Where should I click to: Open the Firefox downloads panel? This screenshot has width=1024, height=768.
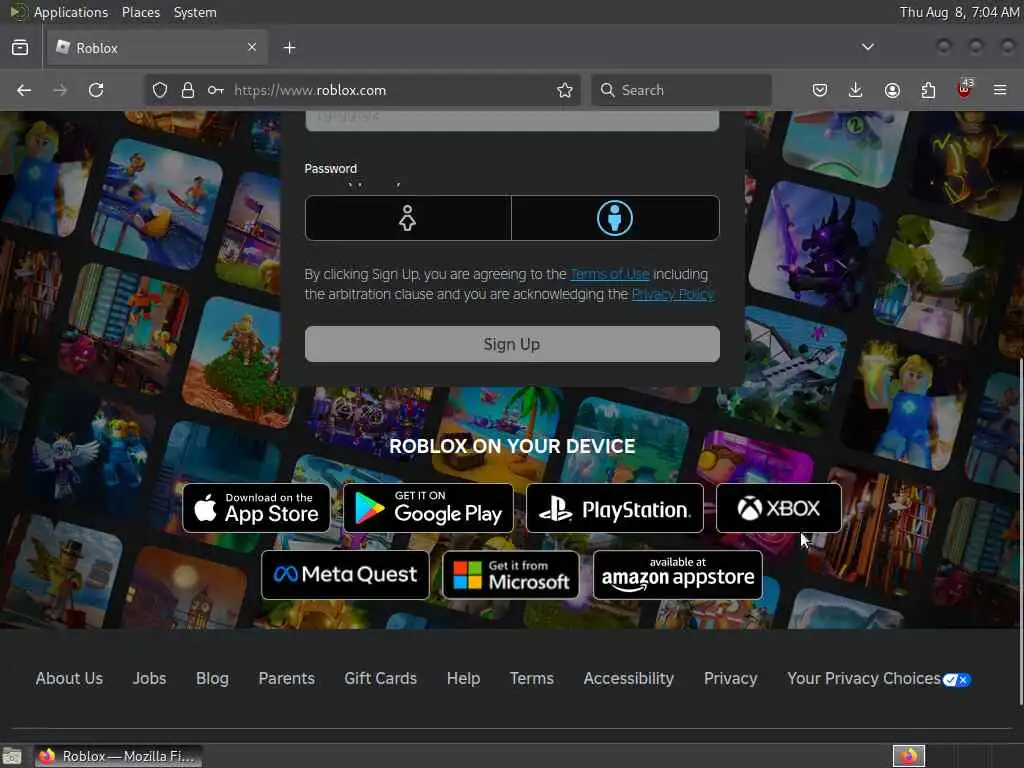[856, 90]
